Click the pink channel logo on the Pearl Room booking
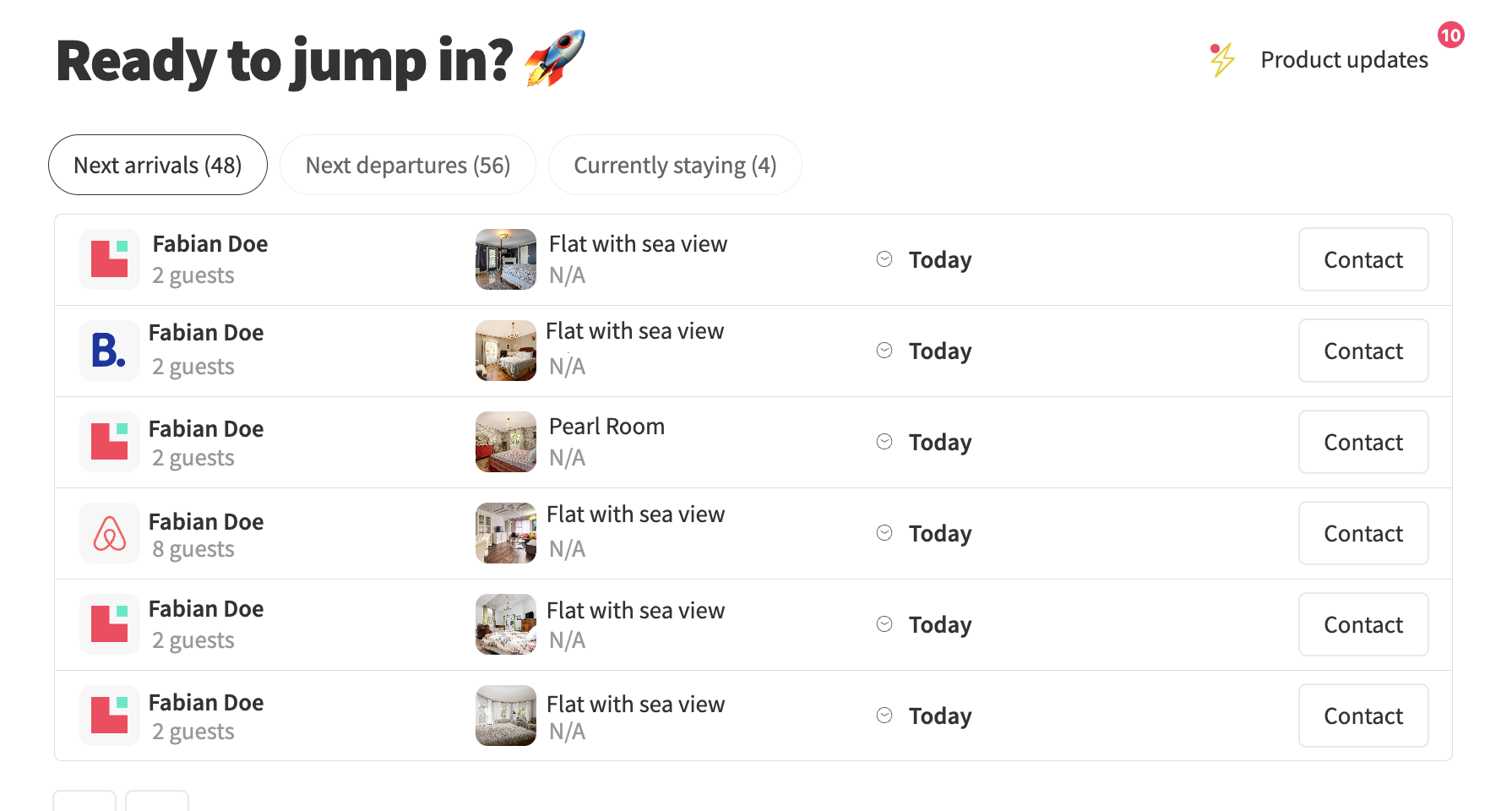Viewport: 1512px width, 811px height. (109, 442)
